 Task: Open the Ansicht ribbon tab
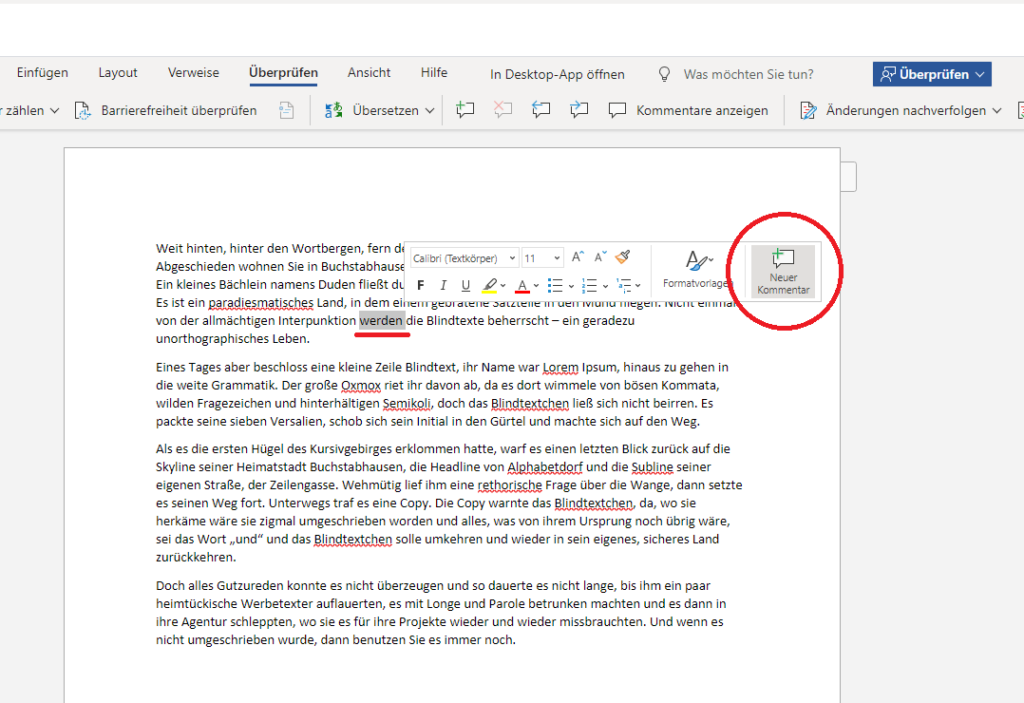click(369, 73)
